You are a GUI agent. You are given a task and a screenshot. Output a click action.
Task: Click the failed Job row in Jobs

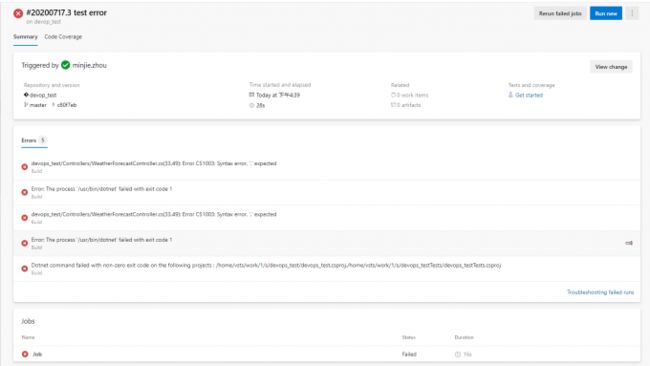(x=327, y=354)
